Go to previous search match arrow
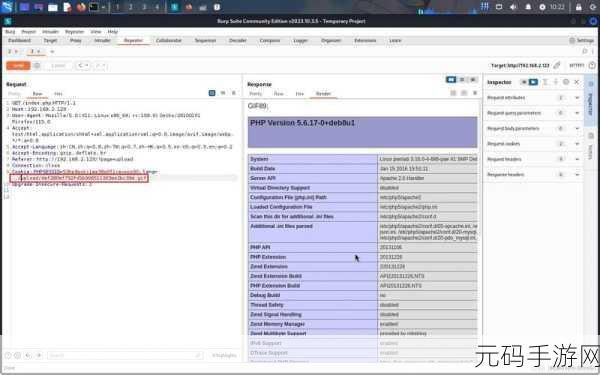This screenshot has width=600, height=375. pos(28,355)
